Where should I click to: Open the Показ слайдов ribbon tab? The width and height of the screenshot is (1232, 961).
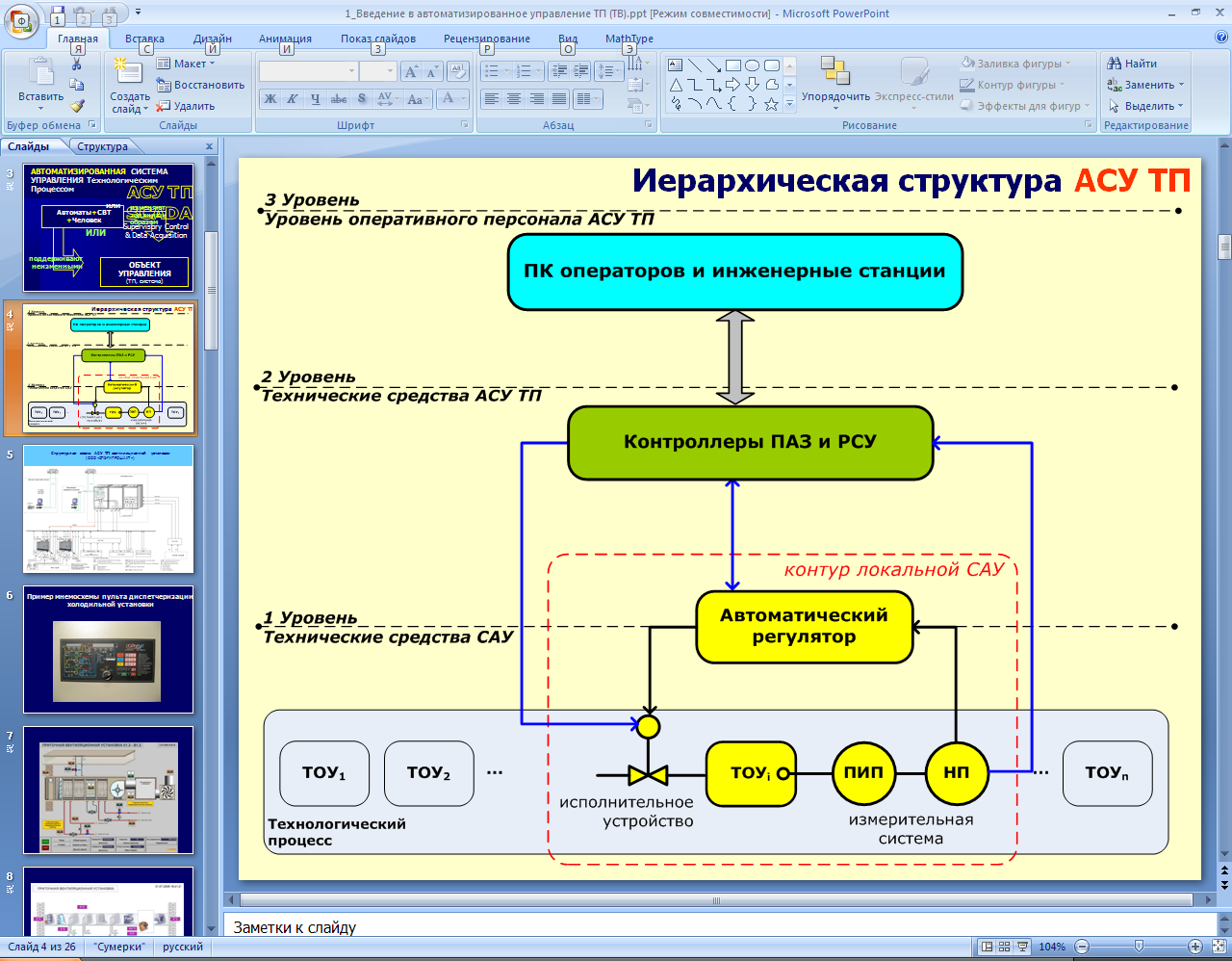pos(378,39)
